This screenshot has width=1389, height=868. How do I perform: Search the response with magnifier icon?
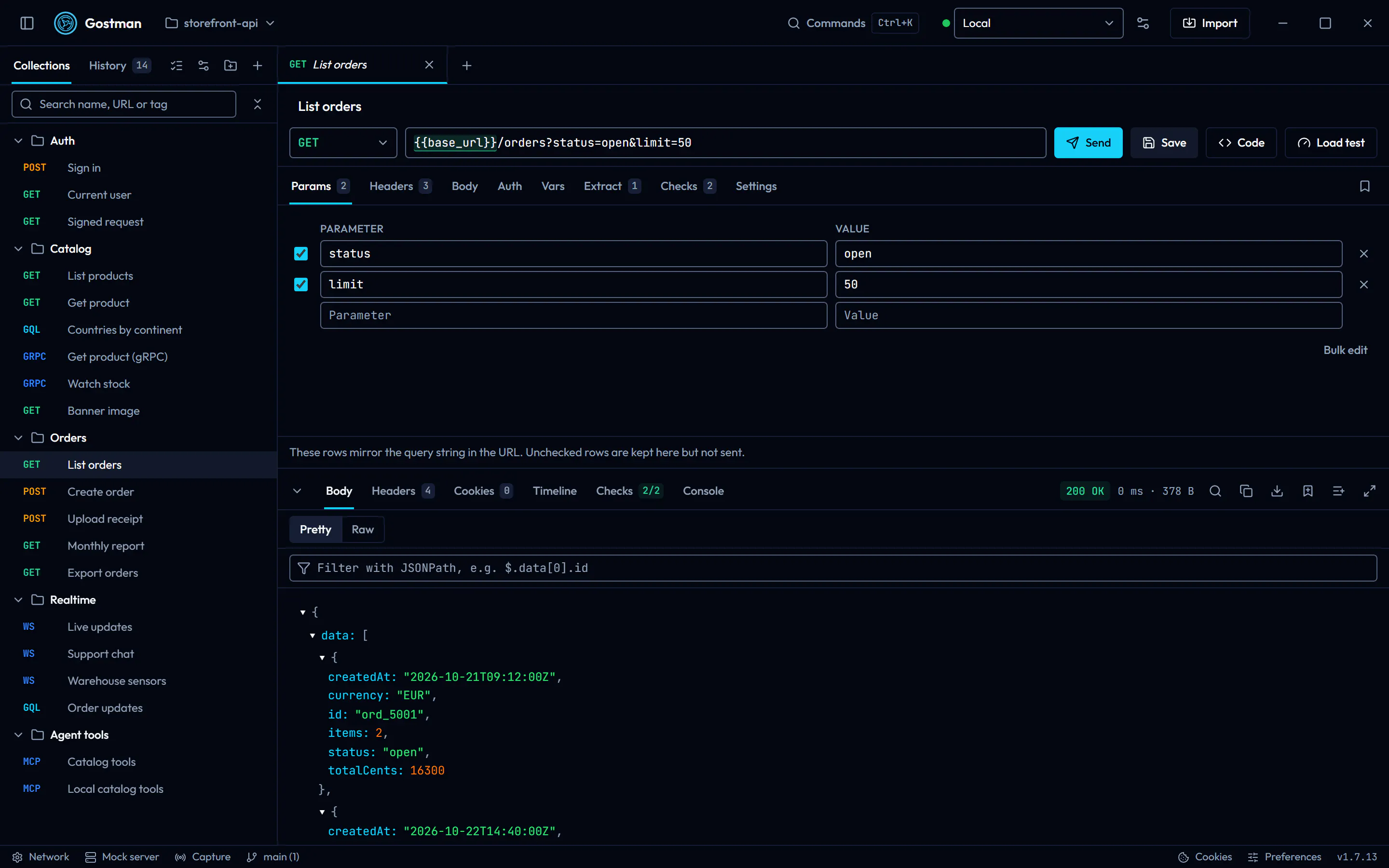click(x=1215, y=491)
